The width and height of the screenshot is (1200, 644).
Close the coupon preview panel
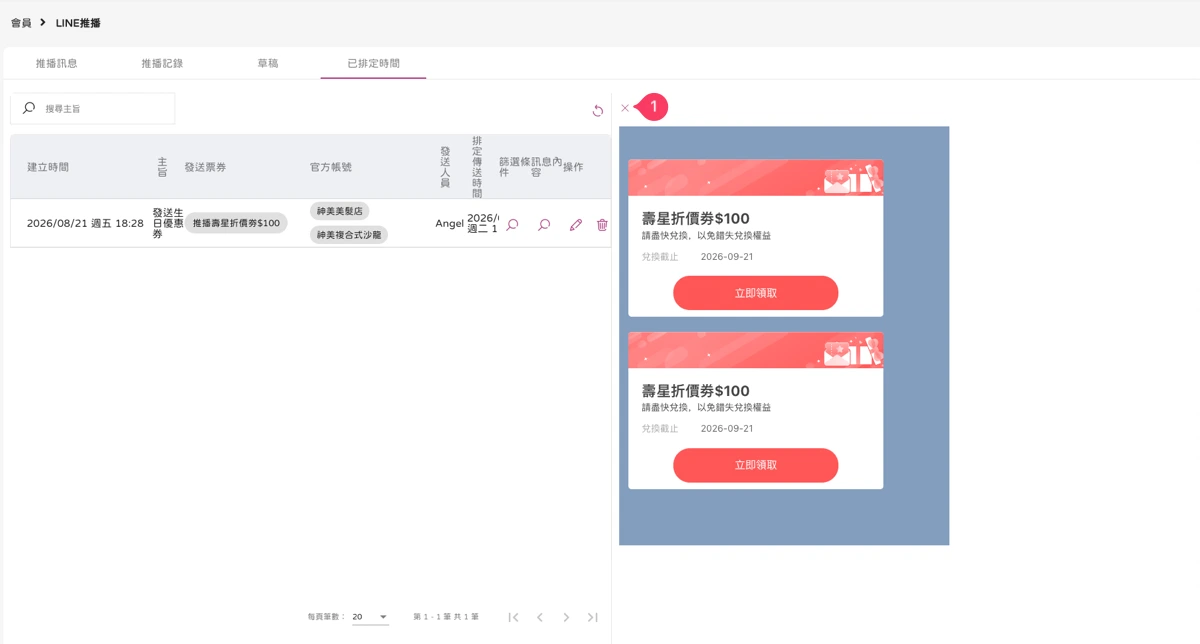tap(625, 108)
